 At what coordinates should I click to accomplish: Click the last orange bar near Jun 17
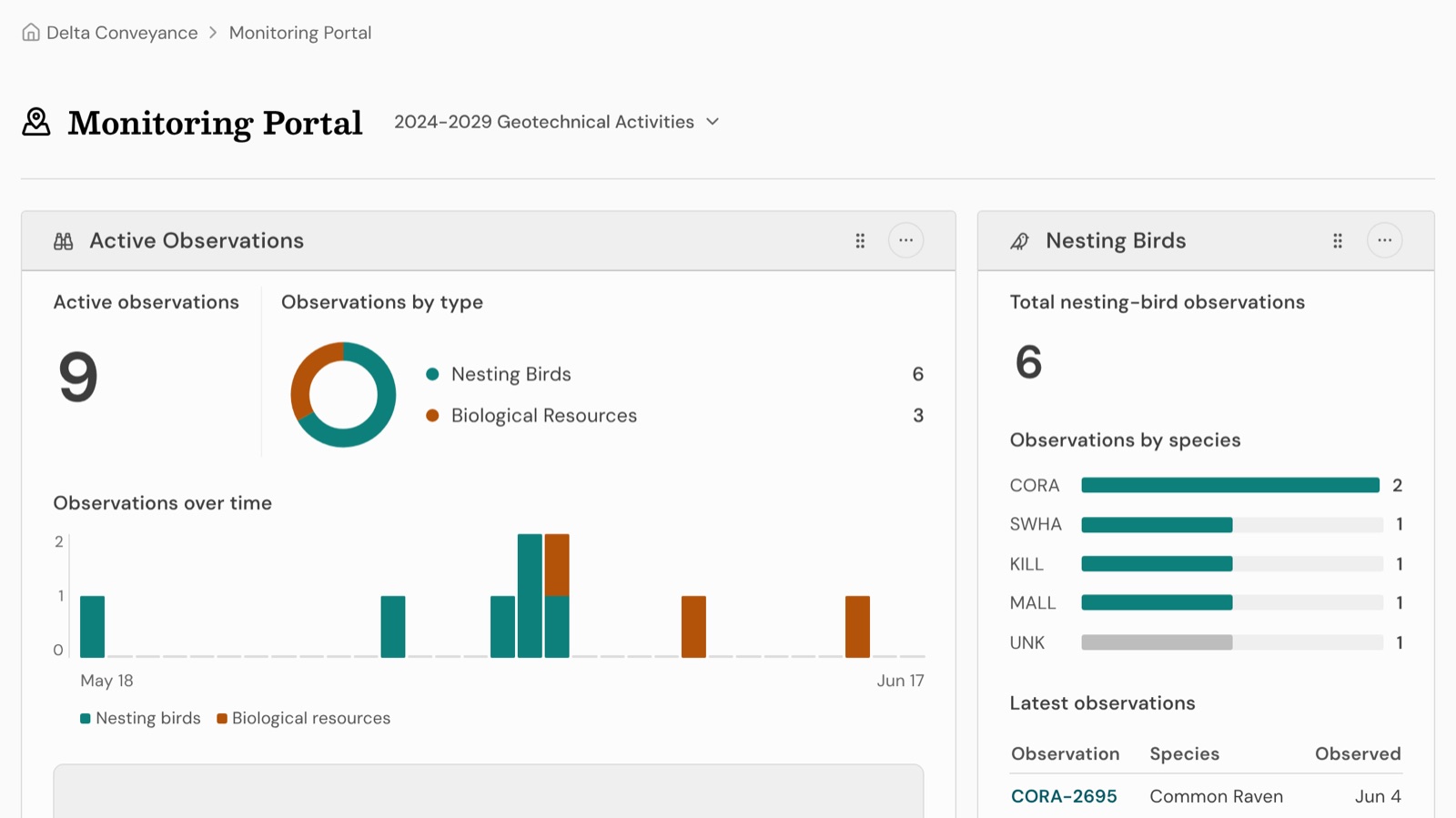(857, 626)
